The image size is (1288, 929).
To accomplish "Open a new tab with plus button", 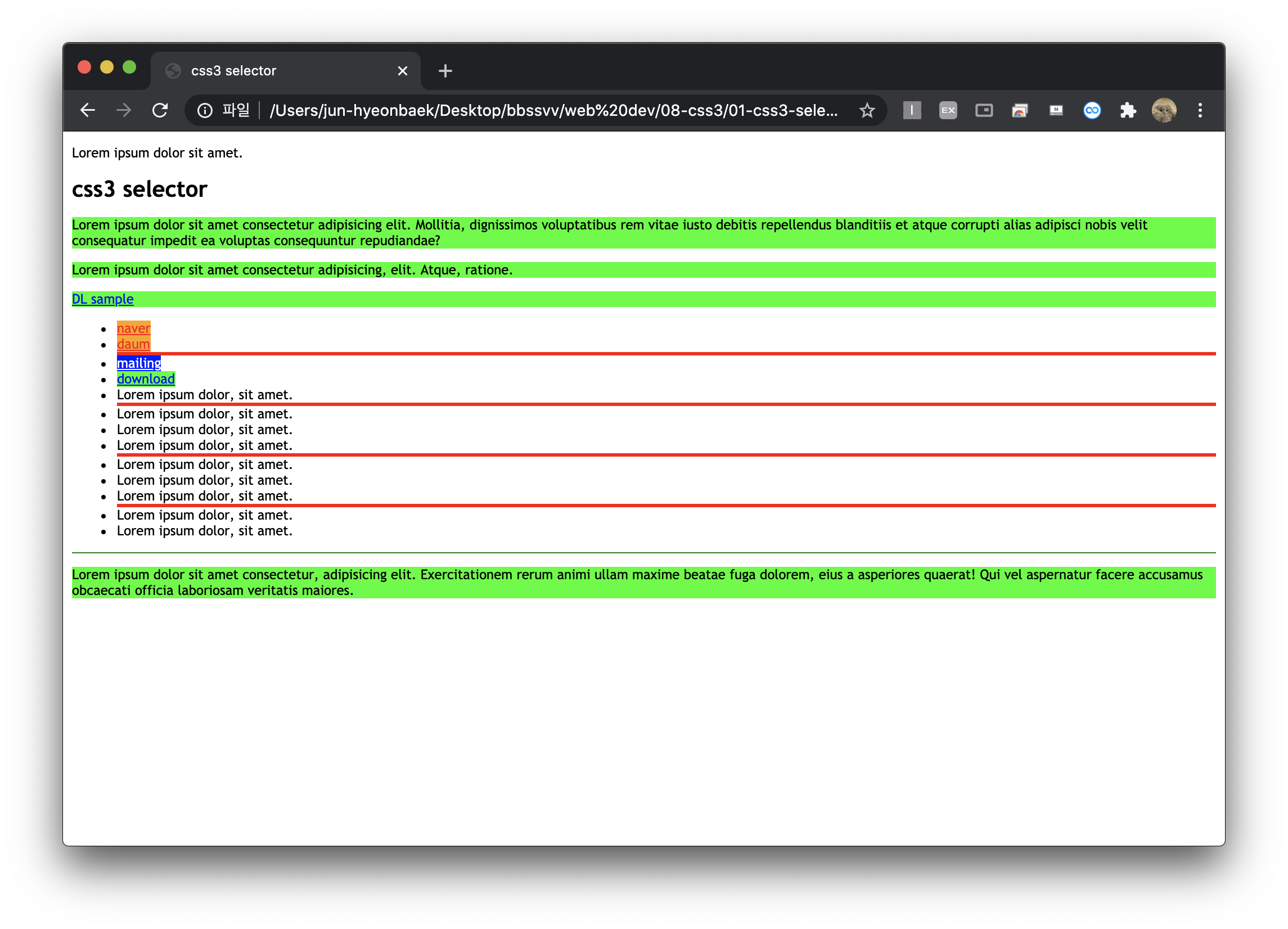I will (445, 71).
